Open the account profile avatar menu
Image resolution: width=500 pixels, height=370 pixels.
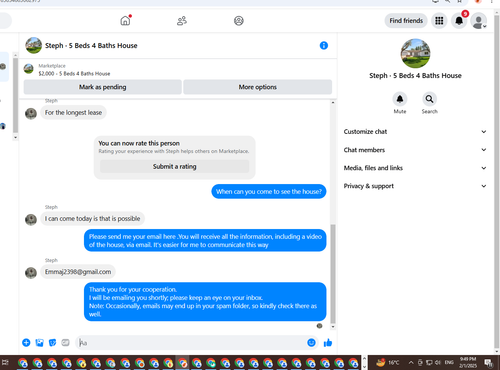click(479, 21)
